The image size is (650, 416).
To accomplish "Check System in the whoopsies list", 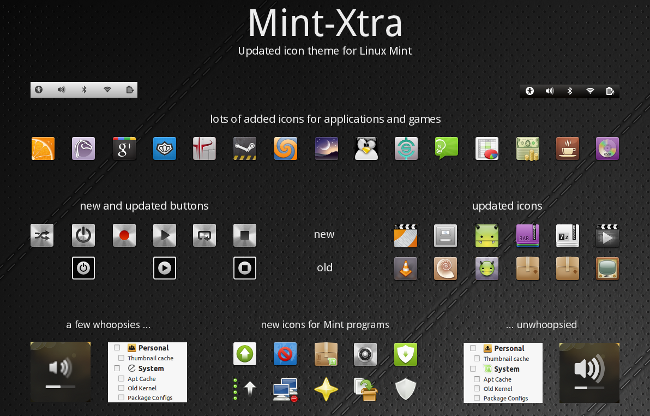I will point(117,368).
